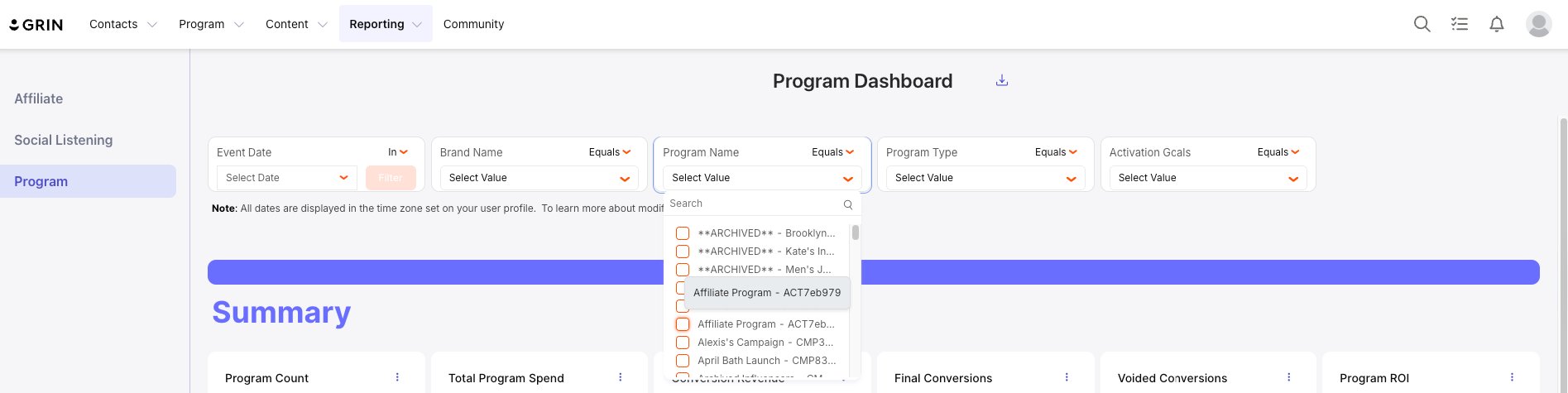Open the Program Type Select Value dropdown
Viewport: 1568px width, 393px height.
tap(985, 178)
